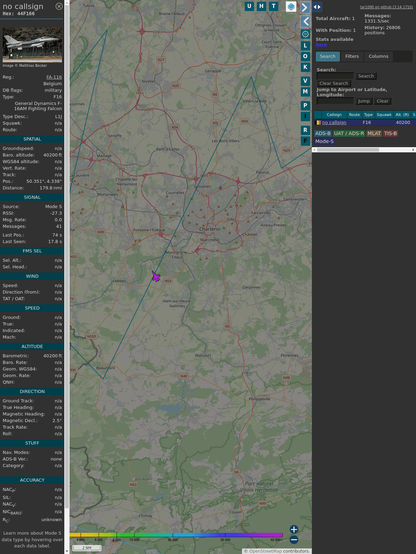
Task: Focus the Search text field
Action: [335, 76]
